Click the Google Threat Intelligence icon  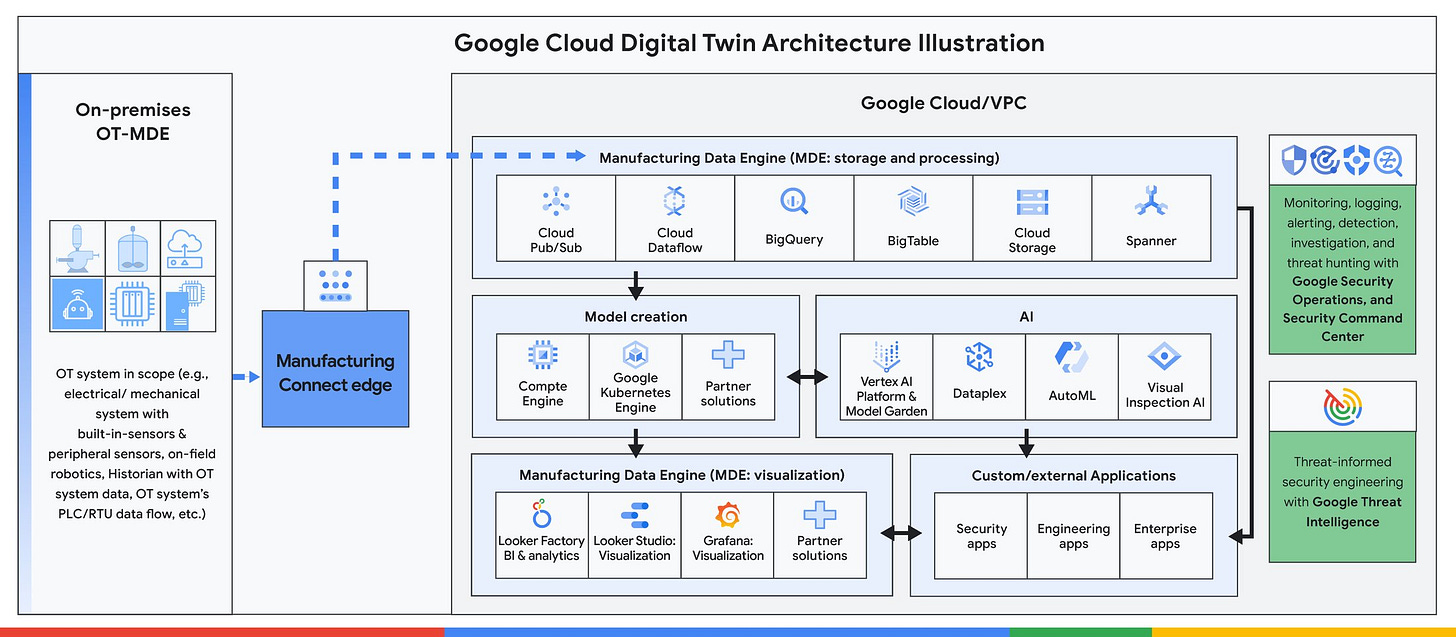(x=1342, y=405)
